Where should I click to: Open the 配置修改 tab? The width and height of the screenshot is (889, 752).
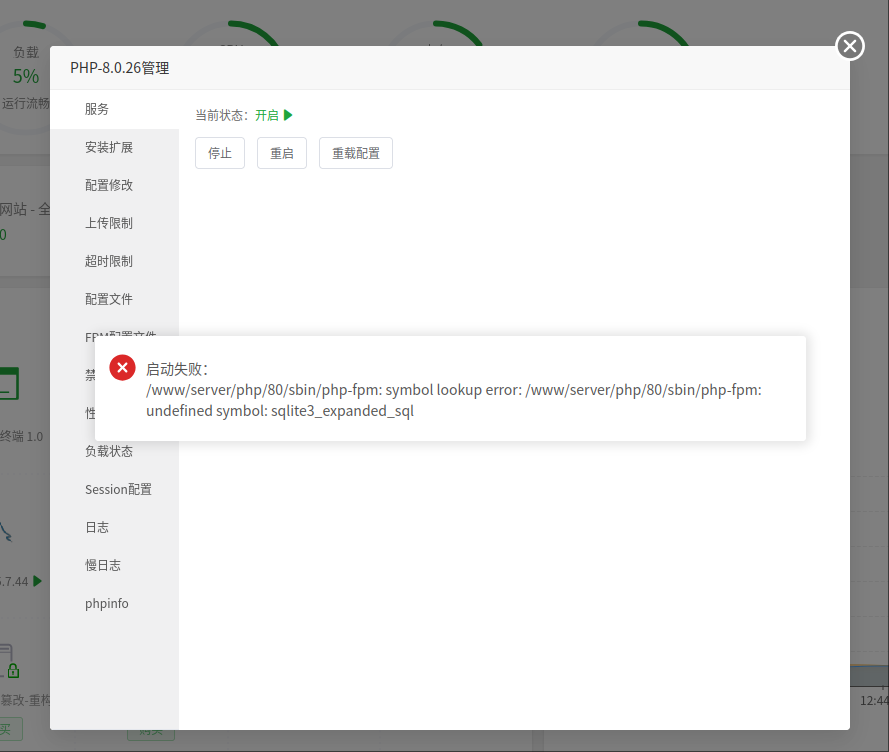click(115, 185)
